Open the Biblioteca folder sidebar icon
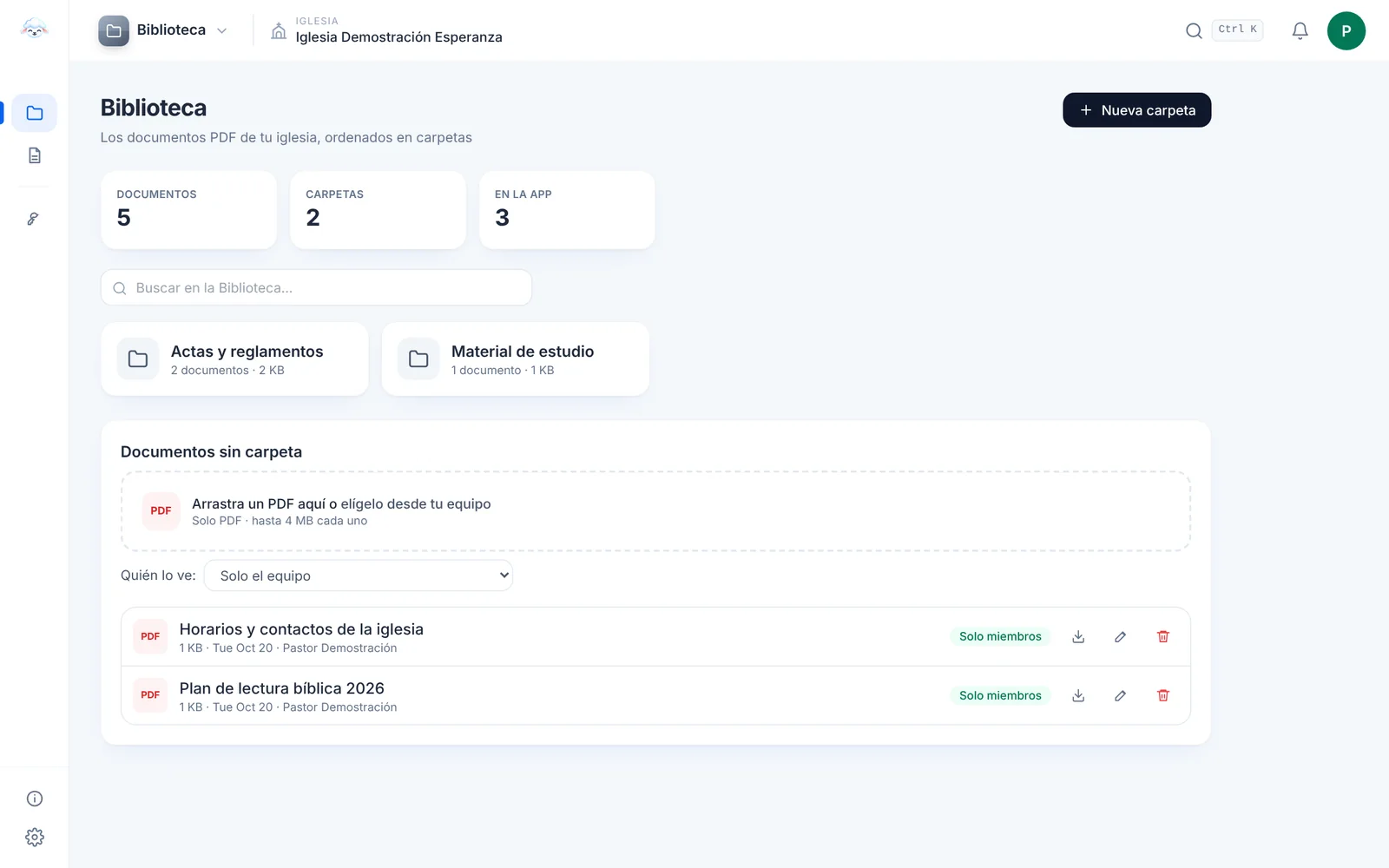Viewport: 1389px width, 868px height. (x=35, y=113)
